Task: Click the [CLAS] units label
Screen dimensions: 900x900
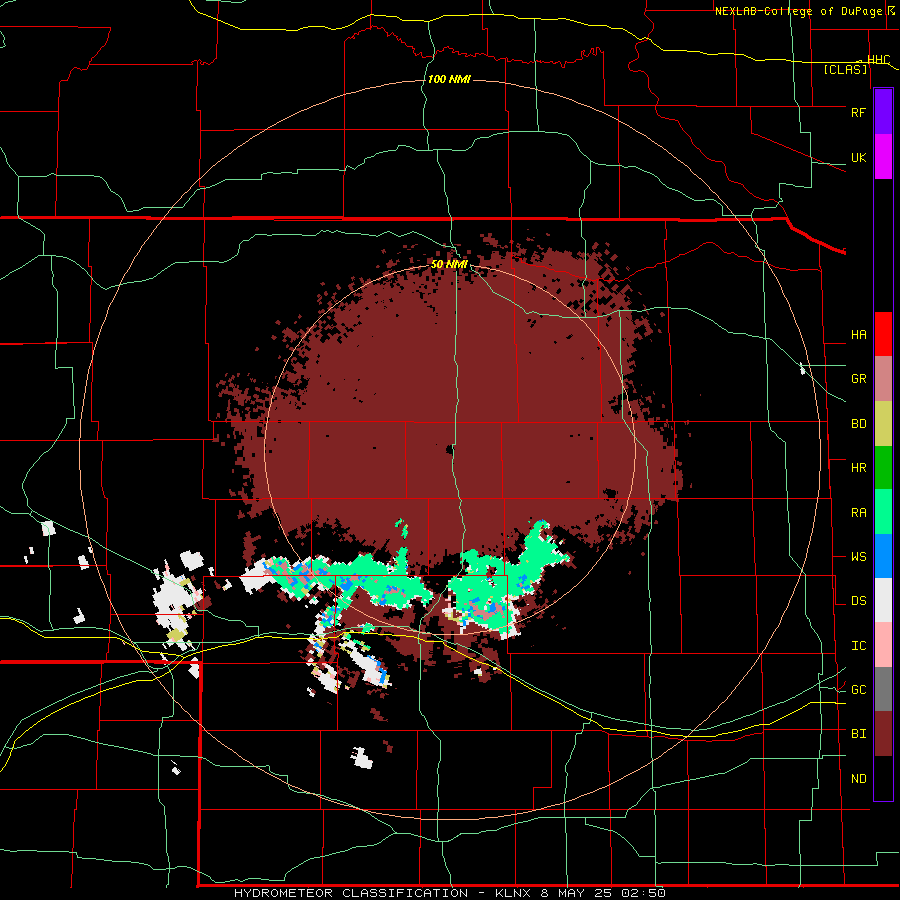Action: coord(845,69)
